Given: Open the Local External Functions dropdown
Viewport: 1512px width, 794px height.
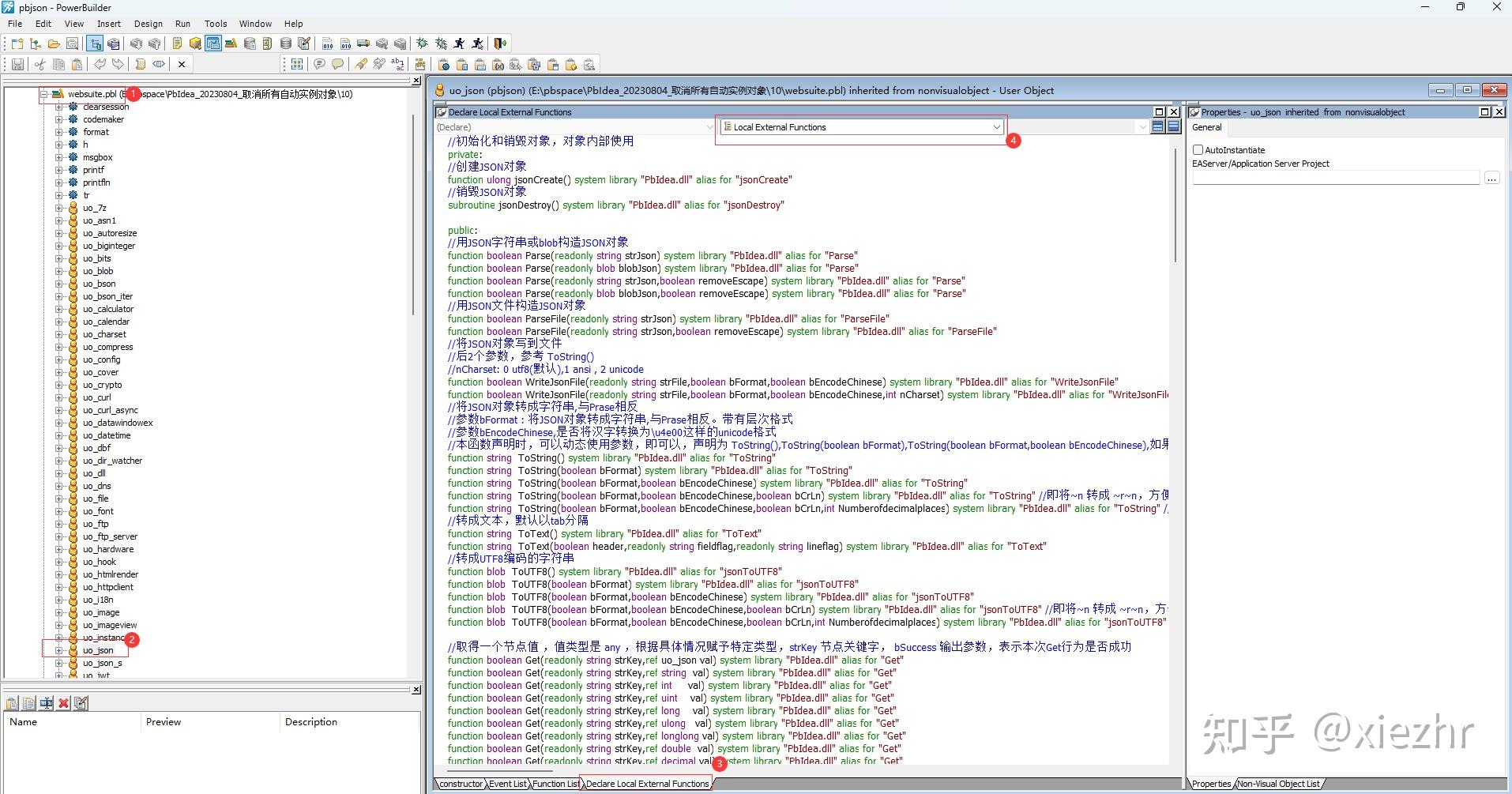Looking at the screenshot, I should (x=862, y=127).
